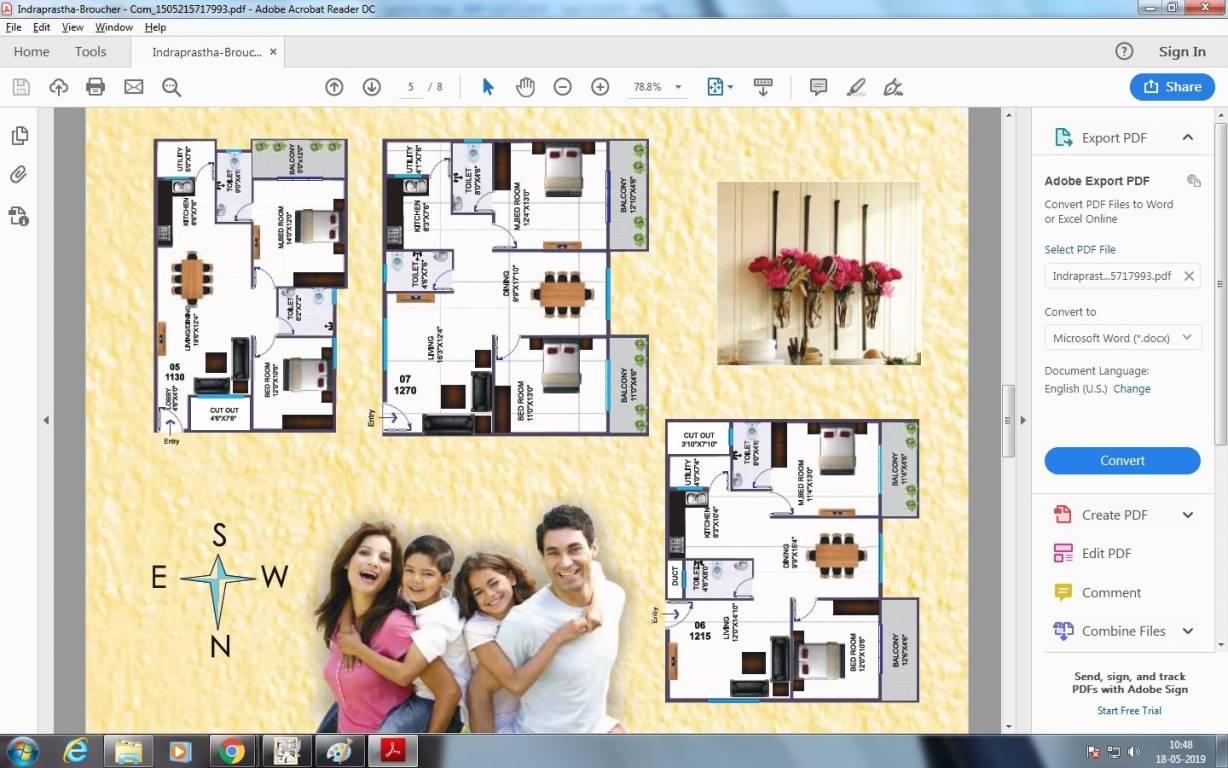
Task: Select the Hand tool in the toolbar
Action: coord(524,87)
